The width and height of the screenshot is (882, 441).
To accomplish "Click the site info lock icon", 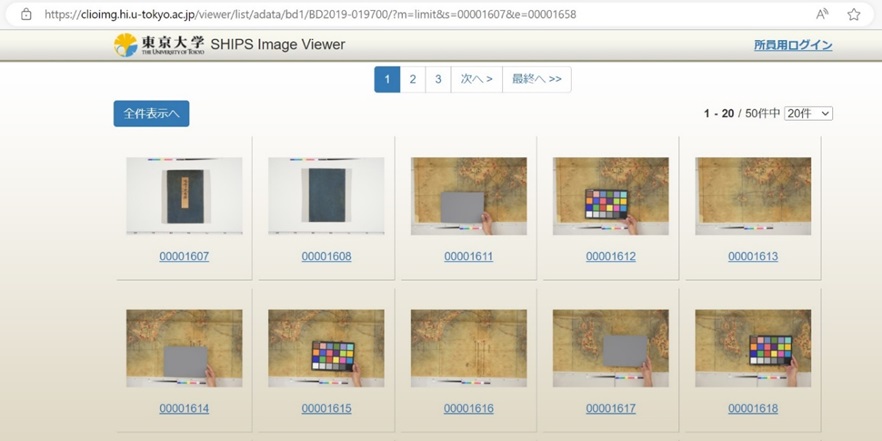I will coord(26,15).
